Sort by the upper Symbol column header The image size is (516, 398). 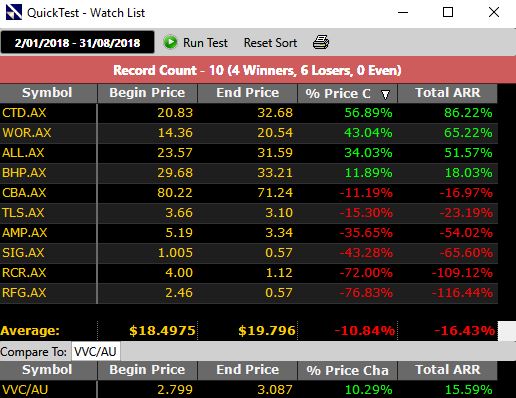[x=48, y=93]
